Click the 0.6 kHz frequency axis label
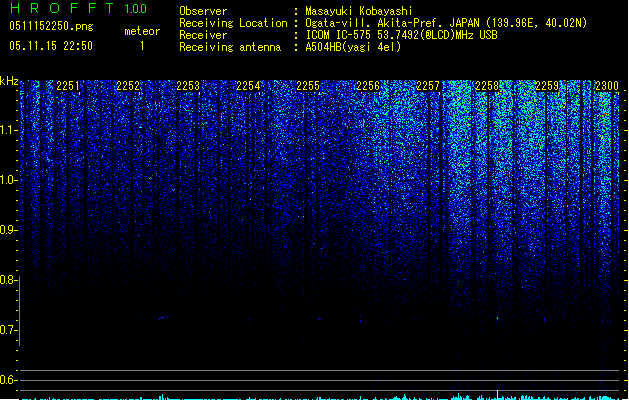Screen dimensions: 629x400 coord(8,380)
